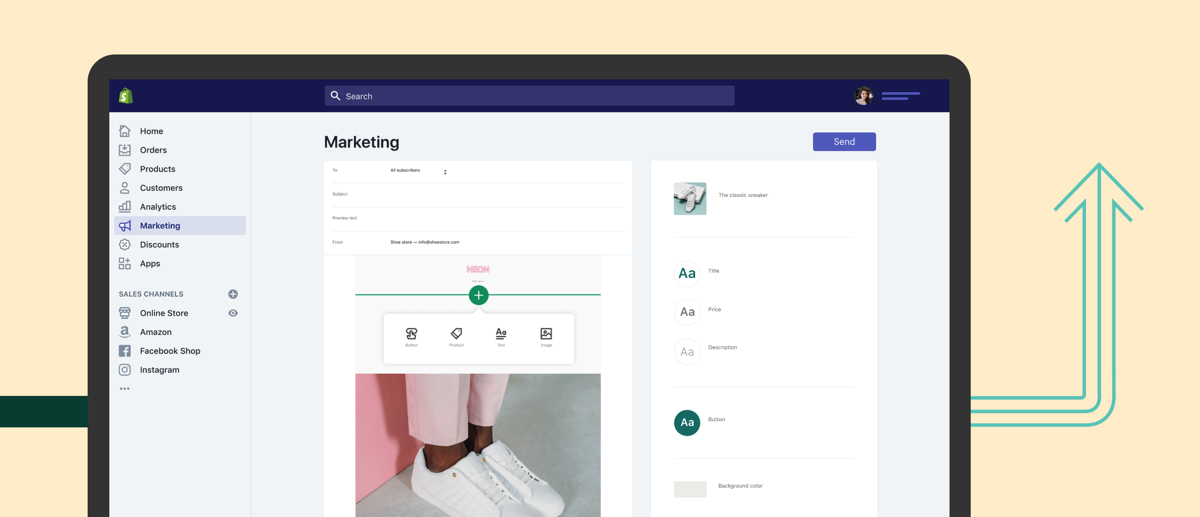Insert a Text block
The width and height of the screenshot is (1200, 517).
tap(501, 337)
